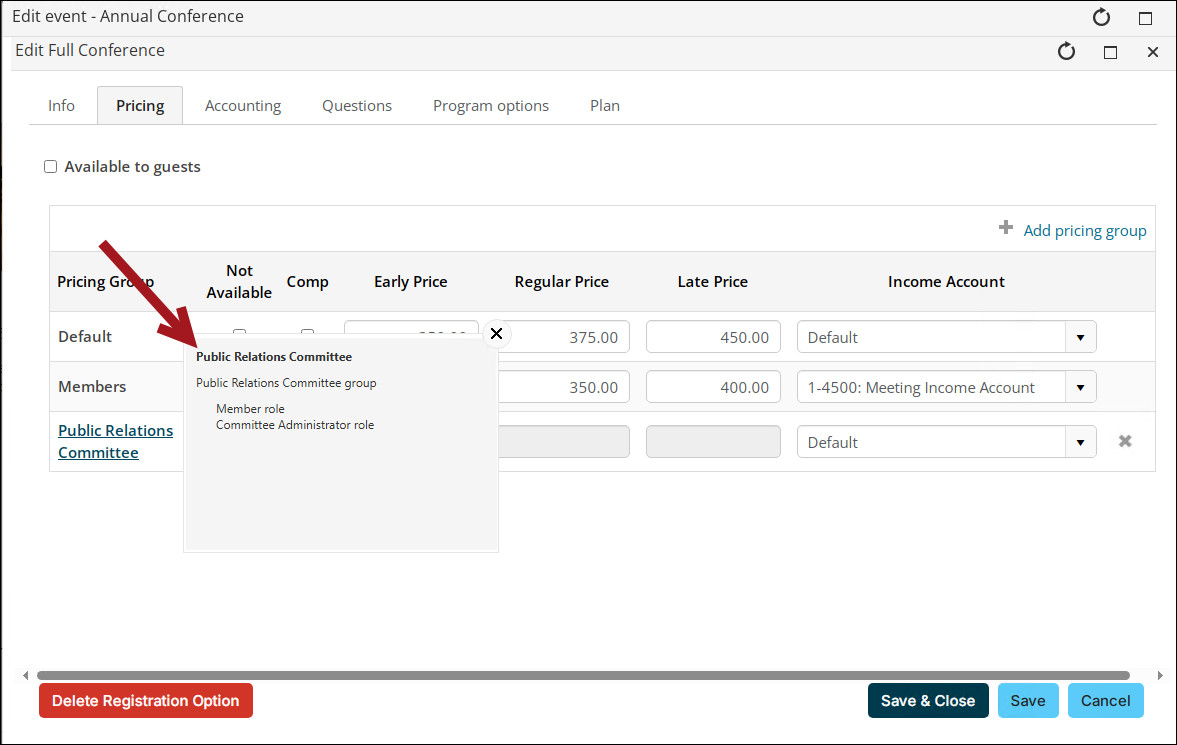
Task: Open the Info tab
Action: click(x=62, y=106)
